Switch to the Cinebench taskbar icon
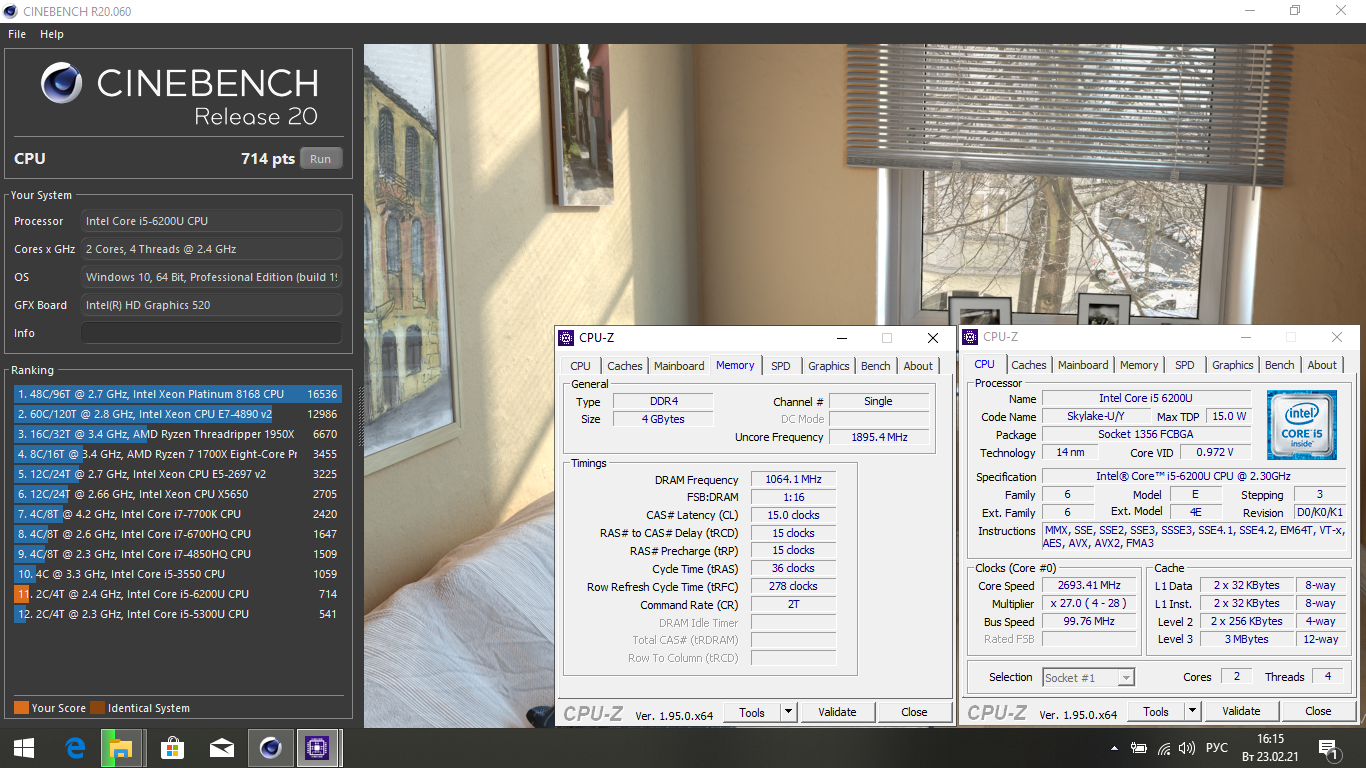The width and height of the screenshot is (1366, 768). [x=270, y=748]
